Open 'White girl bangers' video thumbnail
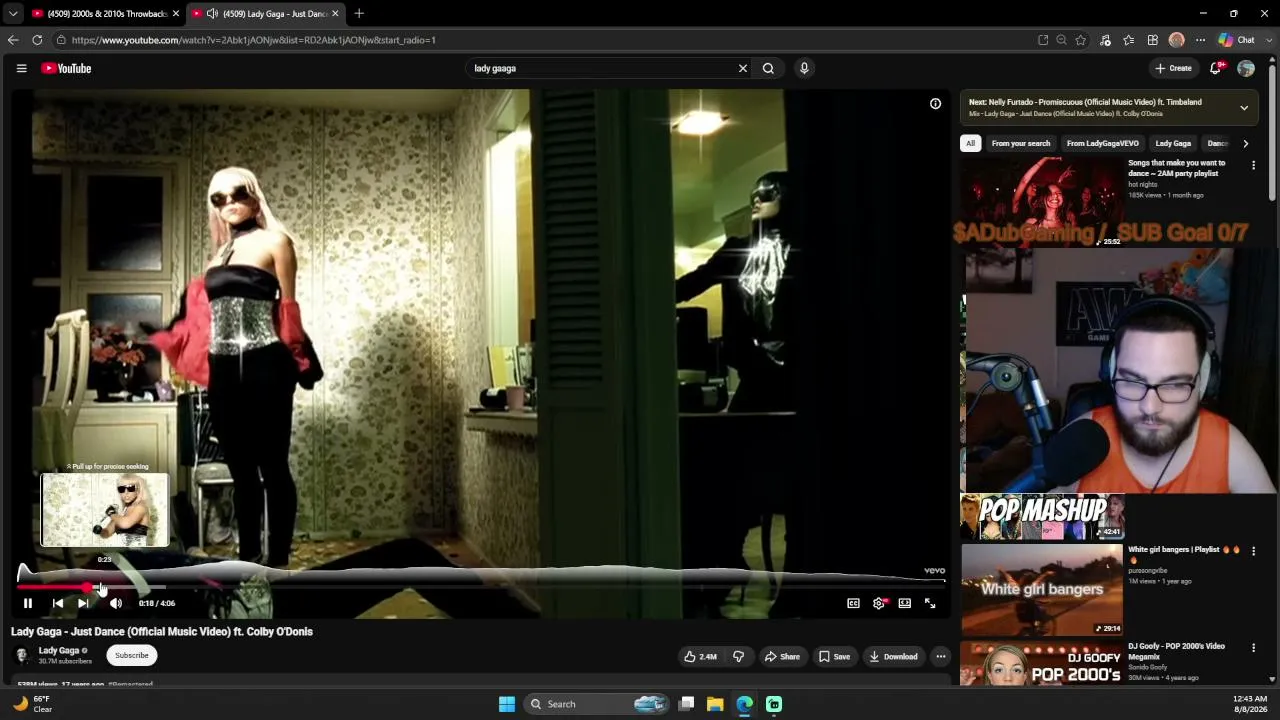1280x720 pixels. click(x=1042, y=590)
